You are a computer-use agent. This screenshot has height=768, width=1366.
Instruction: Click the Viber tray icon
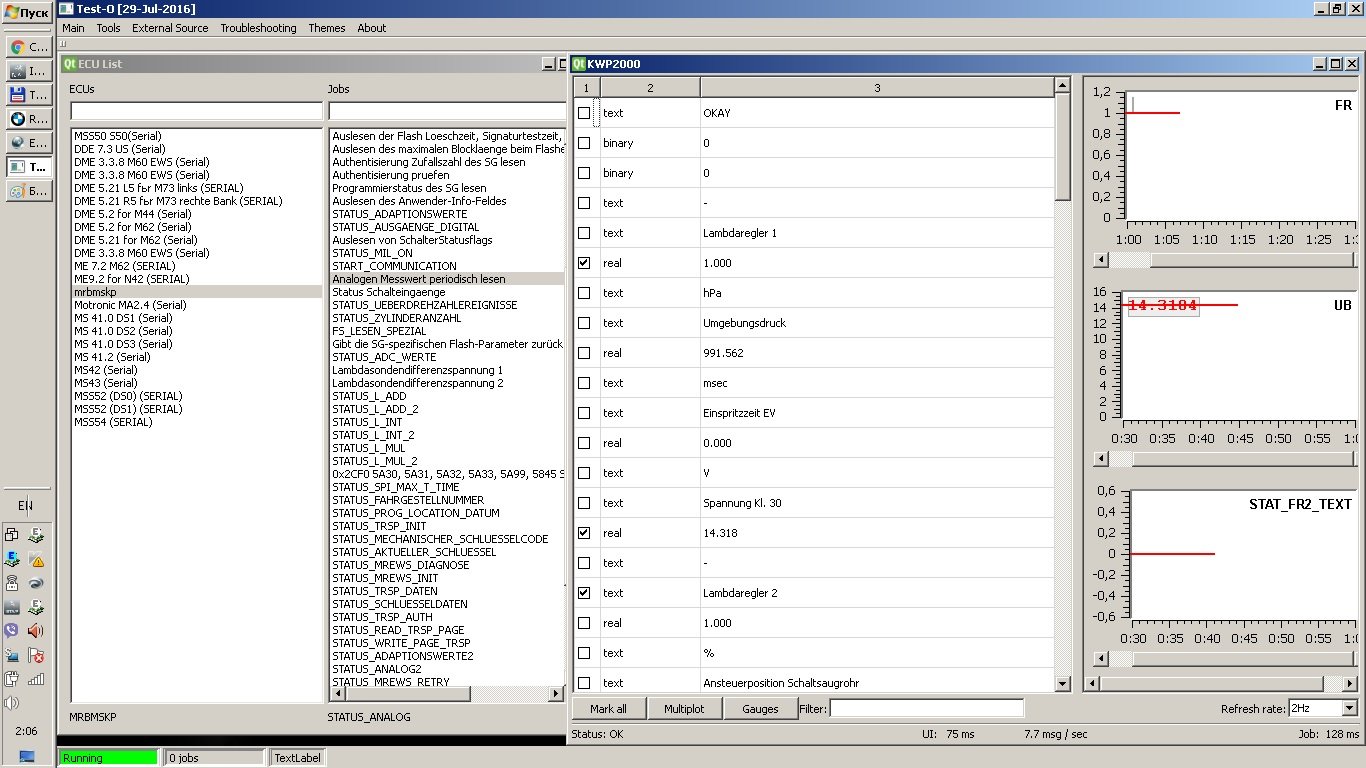click(12, 630)
